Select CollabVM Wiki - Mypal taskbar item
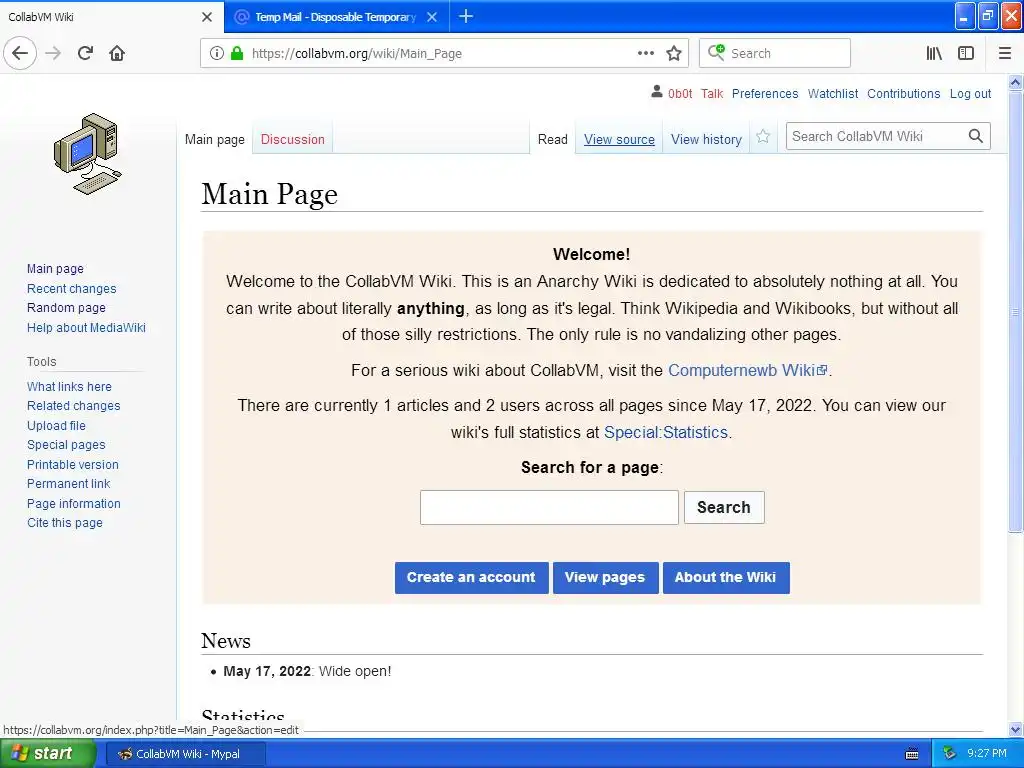 click(x=185, y=754)
